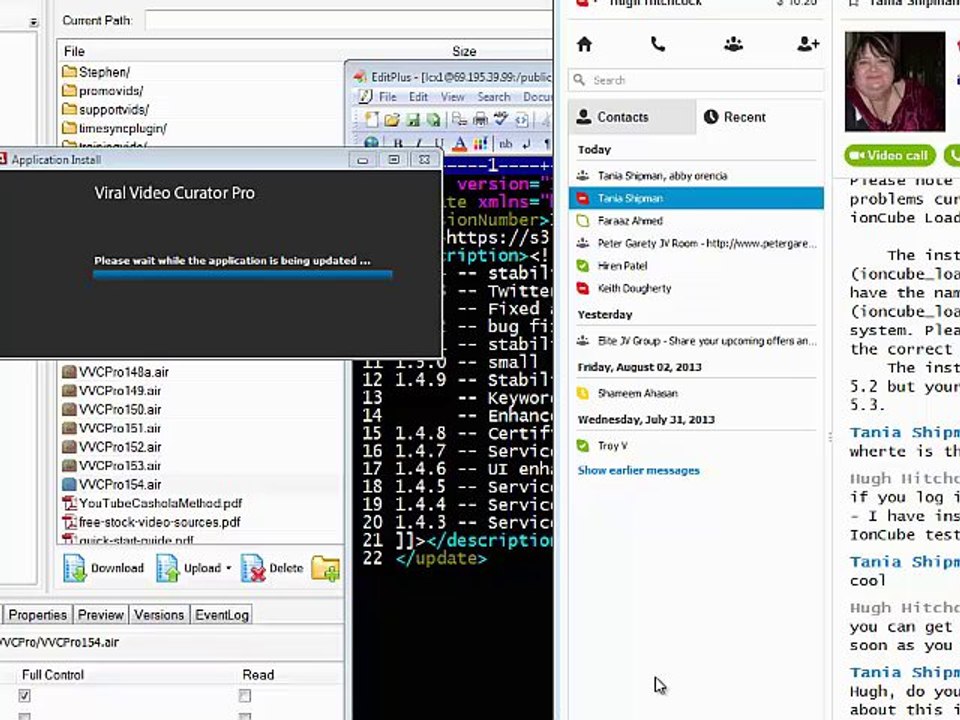Switch to the Recent tab in Skype
This screenshot has width=960, height=720.
tap(735, 117)
